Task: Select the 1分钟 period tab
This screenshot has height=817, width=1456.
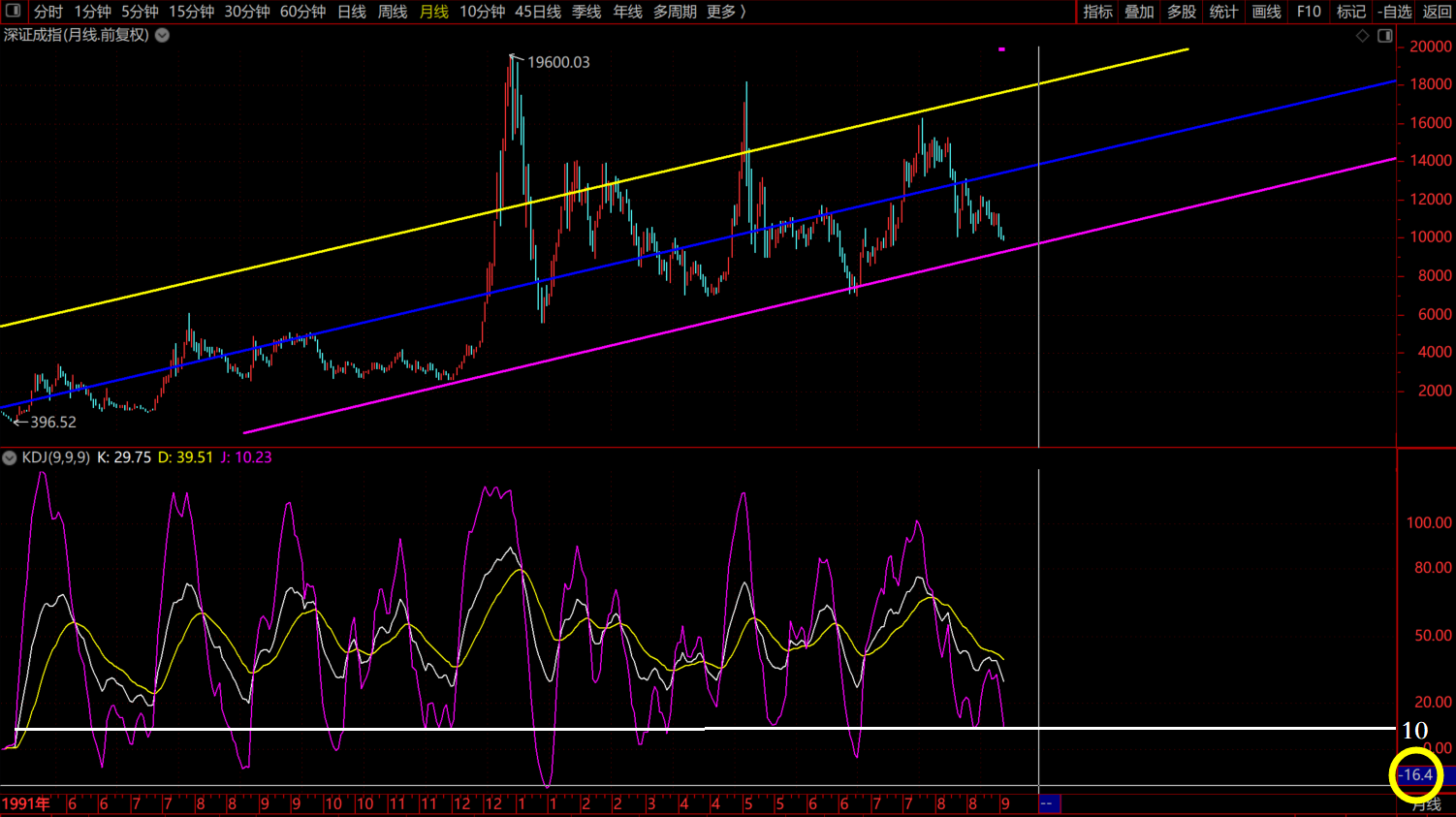Action: 92,12
